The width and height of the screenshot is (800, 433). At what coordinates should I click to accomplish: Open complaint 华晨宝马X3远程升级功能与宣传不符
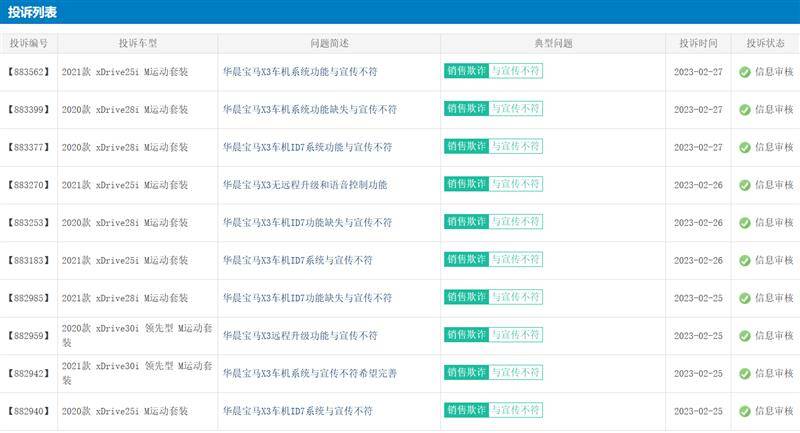click(x=300, y=336)
